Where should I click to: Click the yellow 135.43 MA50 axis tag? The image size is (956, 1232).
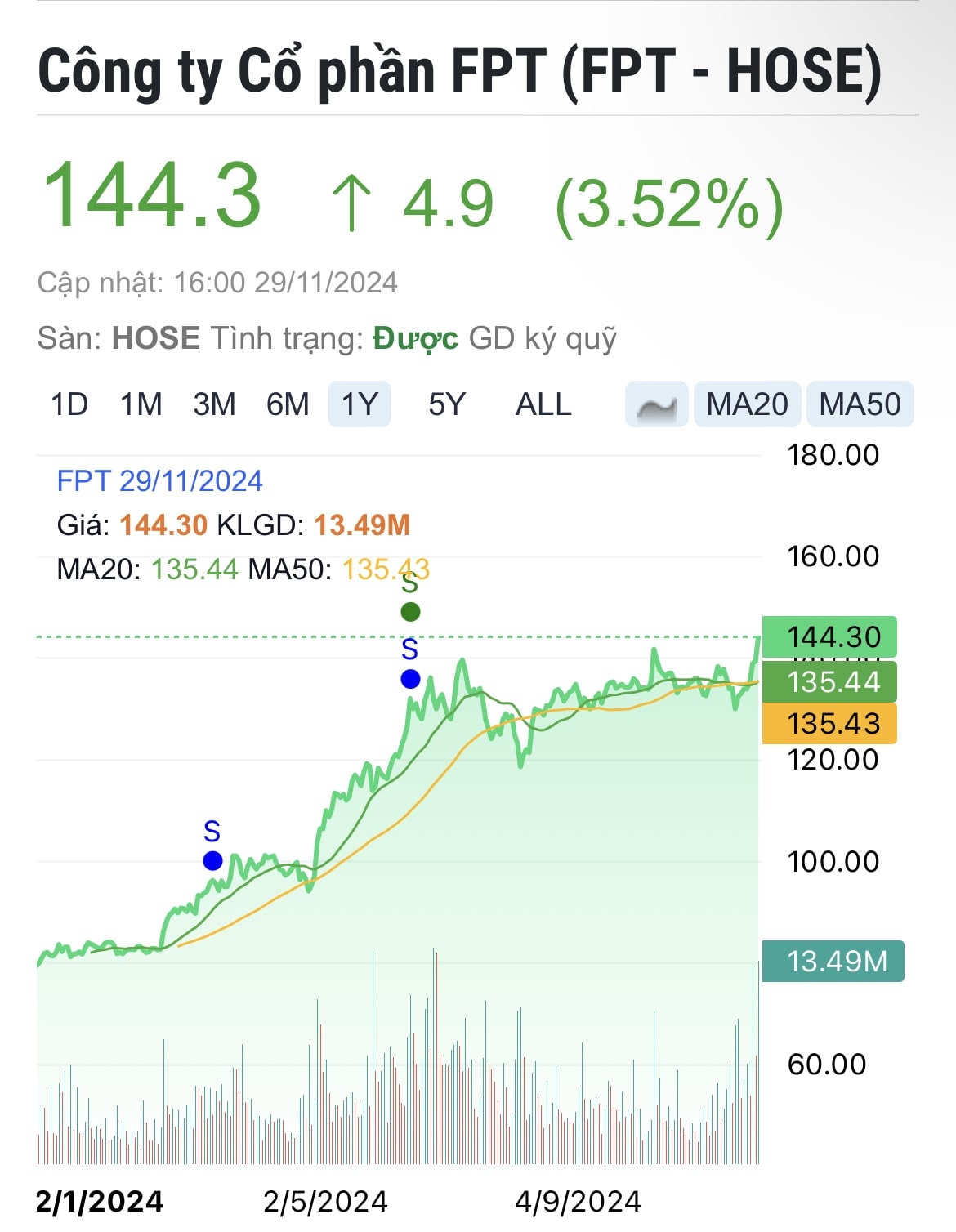(x=829, y=723)
